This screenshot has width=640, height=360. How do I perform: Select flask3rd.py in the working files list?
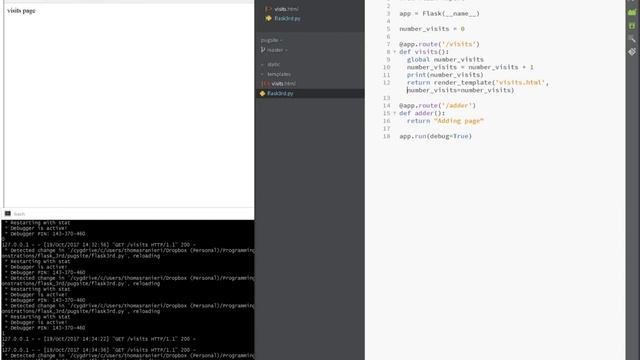287,18
